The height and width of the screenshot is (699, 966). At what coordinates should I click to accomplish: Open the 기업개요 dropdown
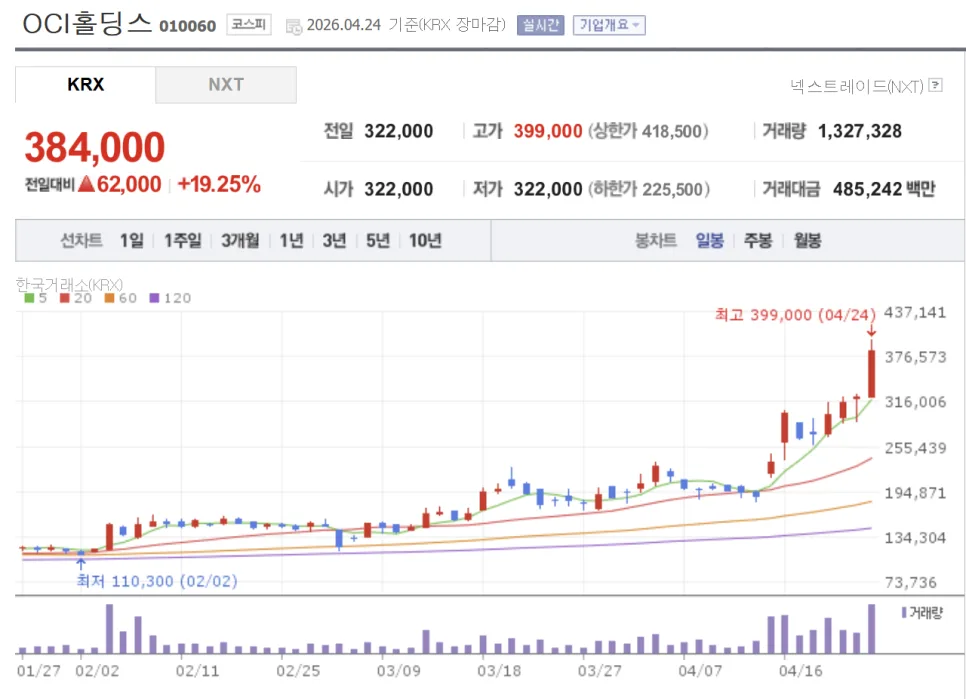pyautogui.click(x=609, y=25)
